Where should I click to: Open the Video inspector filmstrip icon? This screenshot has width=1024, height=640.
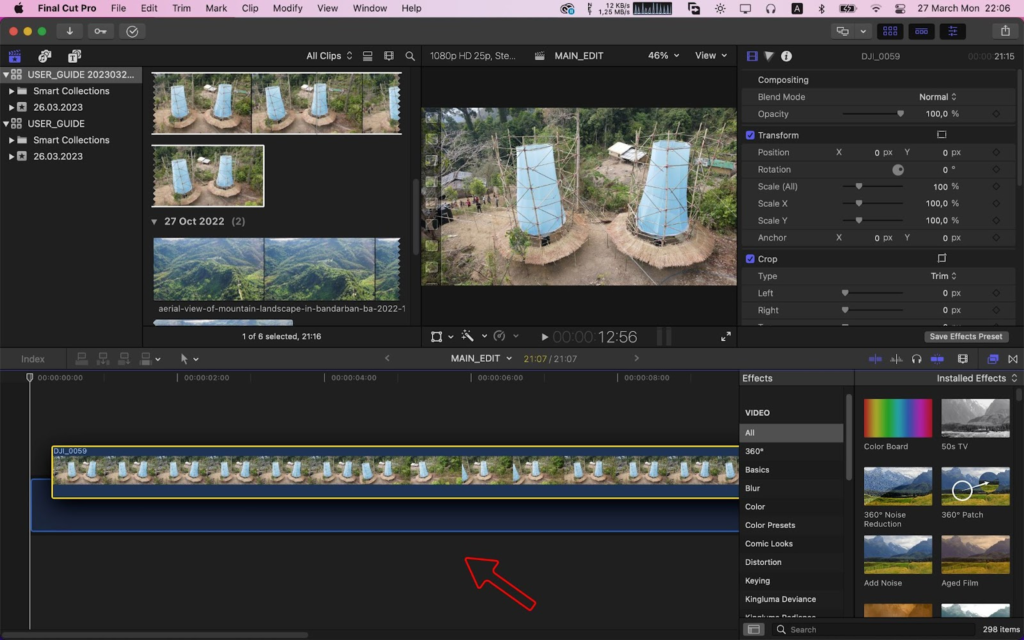(x=752, y=56)
